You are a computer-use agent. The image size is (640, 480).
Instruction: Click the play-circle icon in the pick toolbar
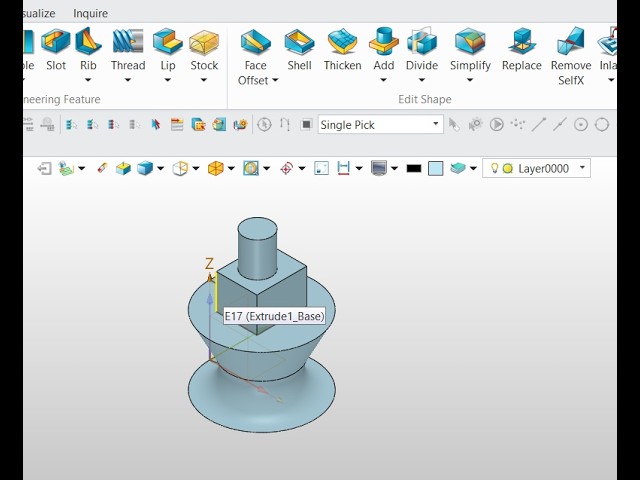[496, 124]
